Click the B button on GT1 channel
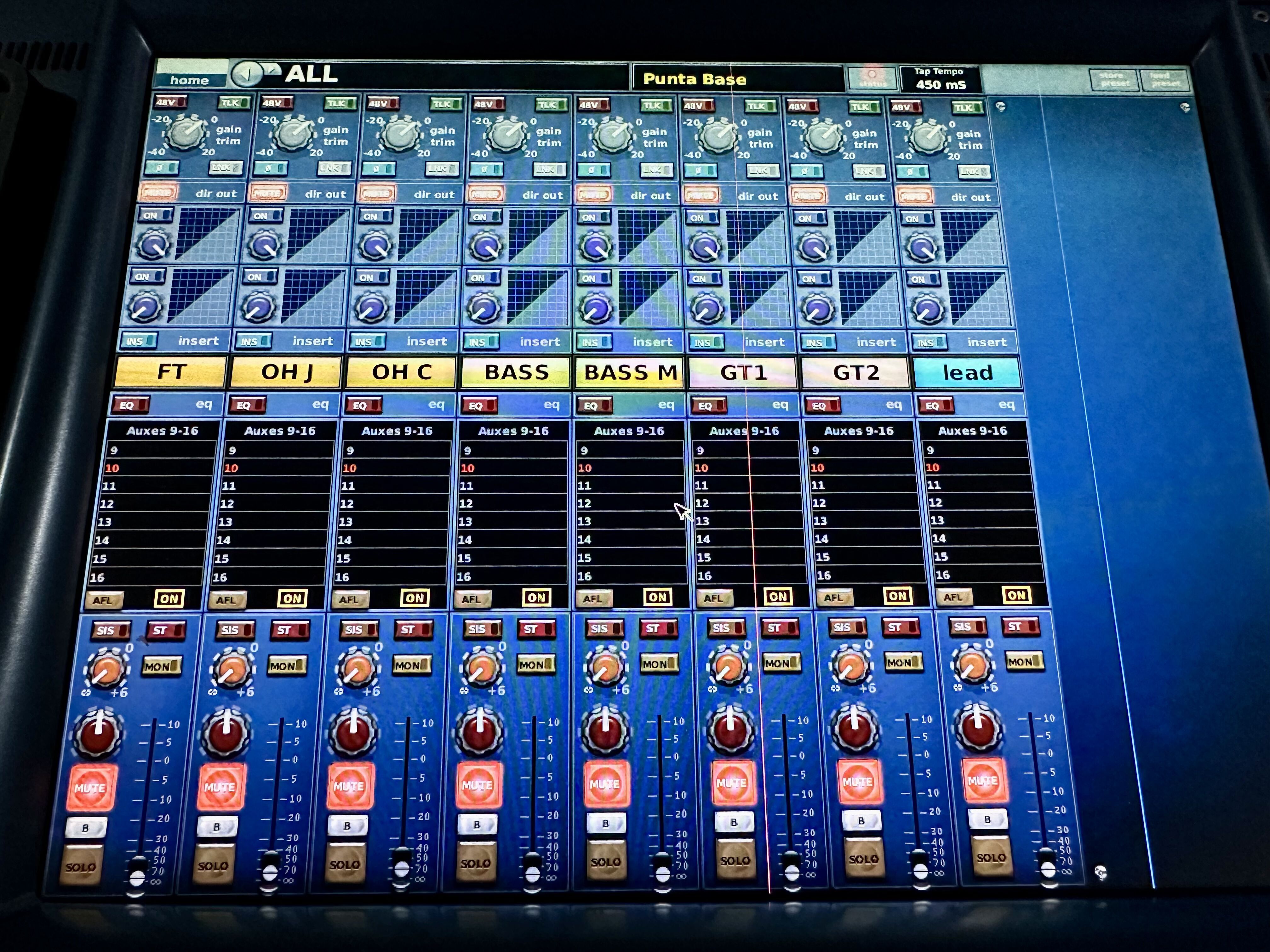Viewport: 1270px width, 952px height. point(734,822)
